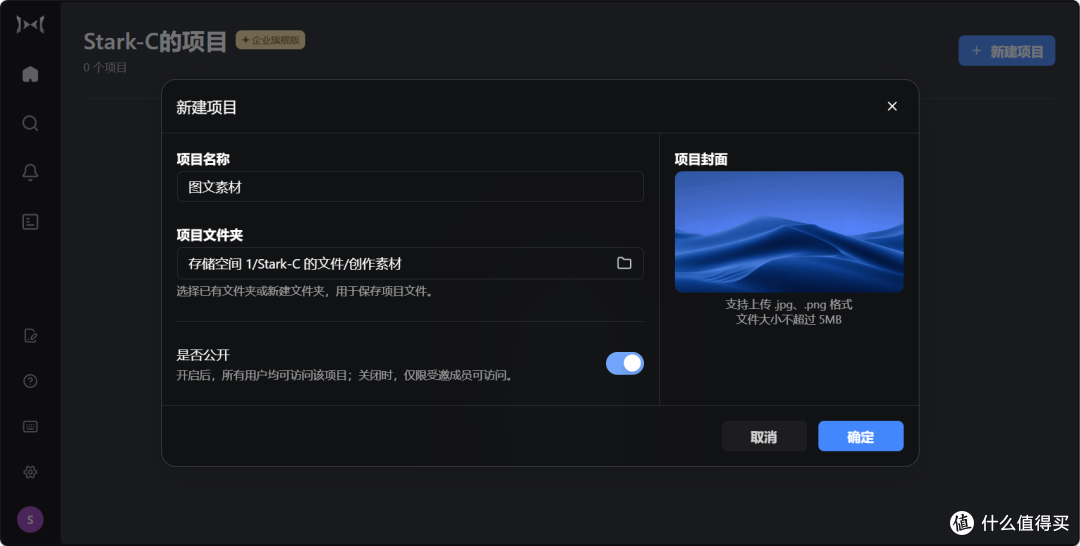Viewport: 1080px width, 546px height.
Task: Click the 项目名称 input field
Action: (410, 187)
